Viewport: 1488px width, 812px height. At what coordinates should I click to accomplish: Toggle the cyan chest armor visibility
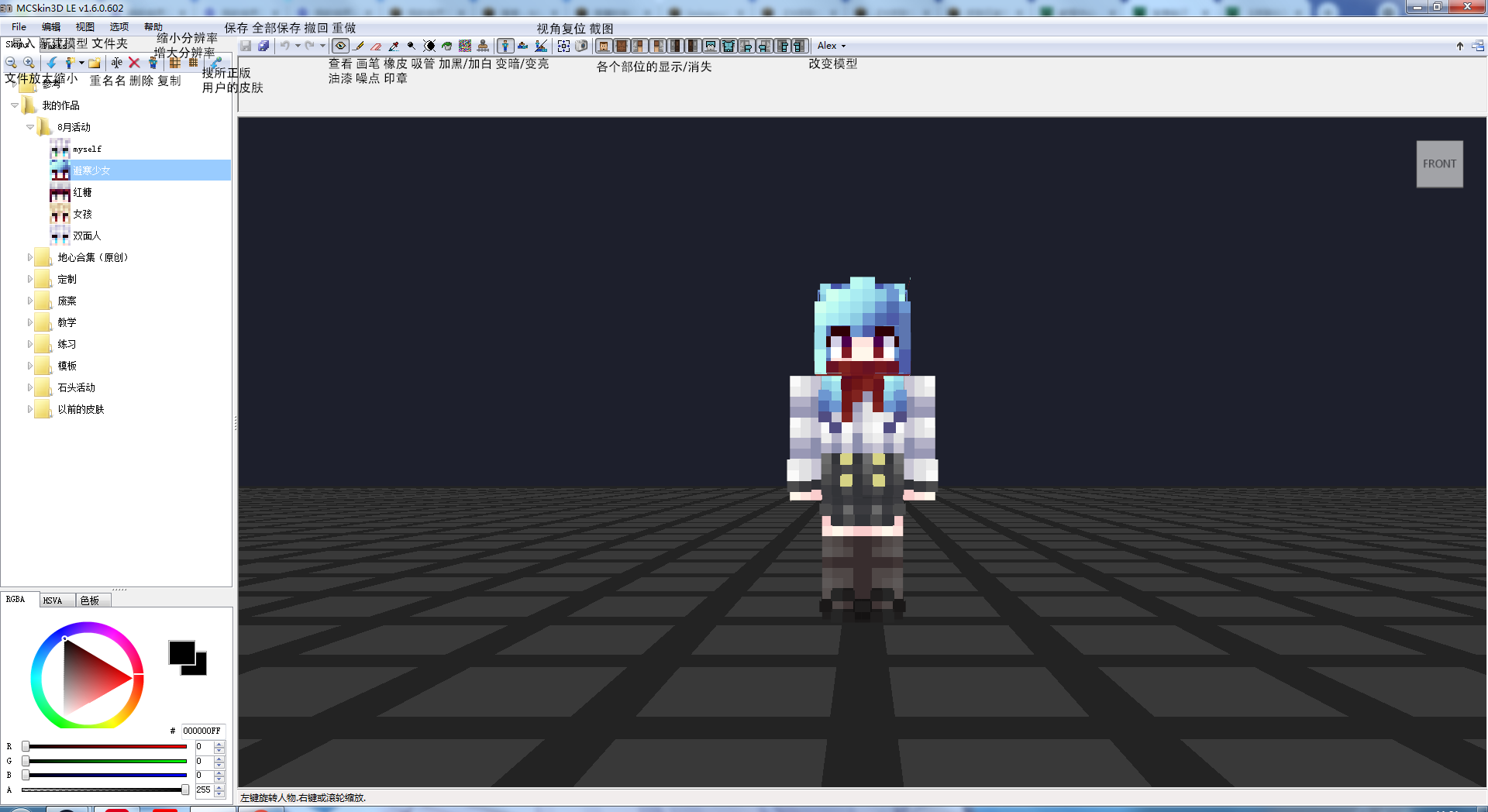pos(728,46)
